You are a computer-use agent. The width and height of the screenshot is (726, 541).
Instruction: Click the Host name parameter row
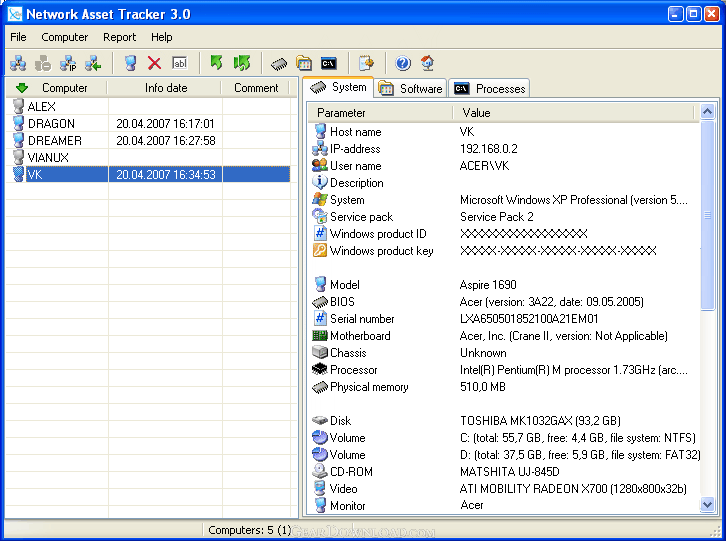click(505, 132)
